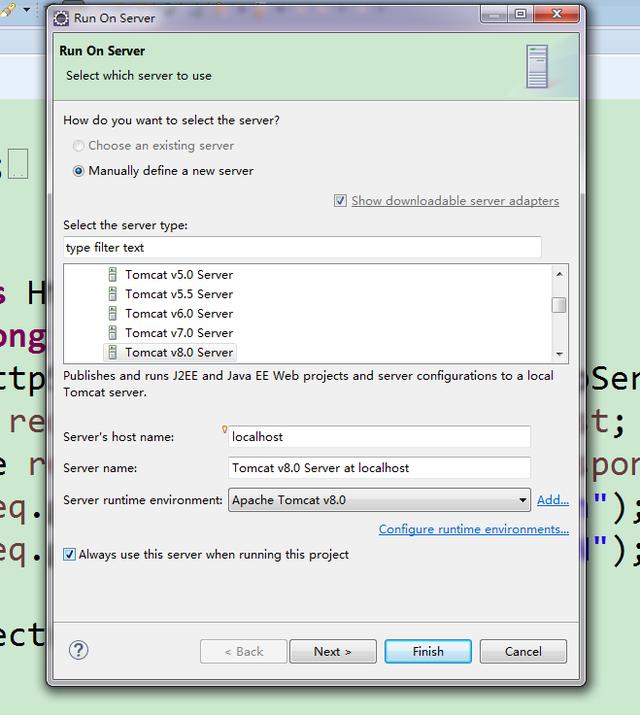
Task: Focus the type filter text field
Action: [x=302, y=247]
